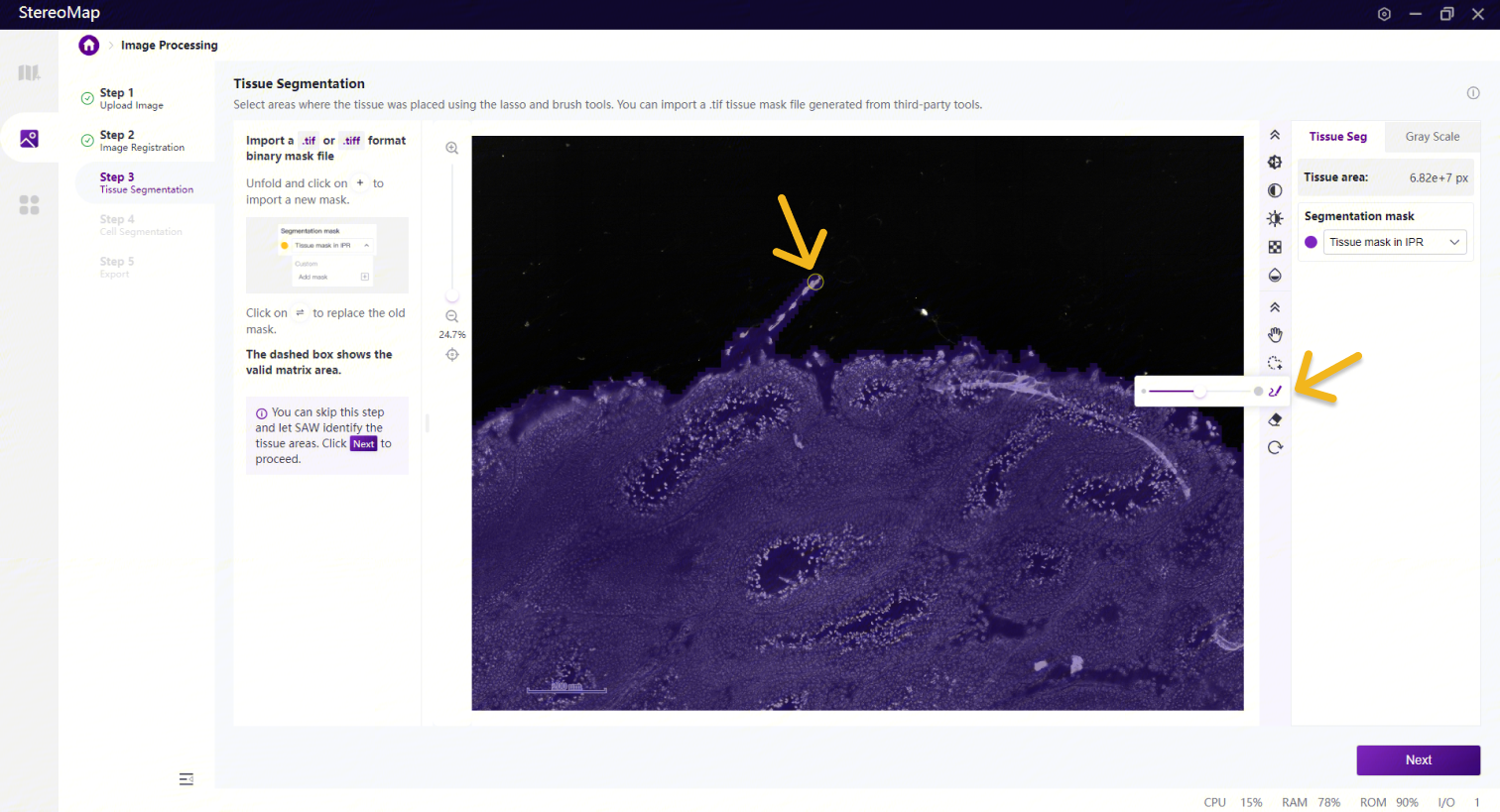Click the checkerboard opacity icon
1500x812 pixels.
[x=1275, y=247]
